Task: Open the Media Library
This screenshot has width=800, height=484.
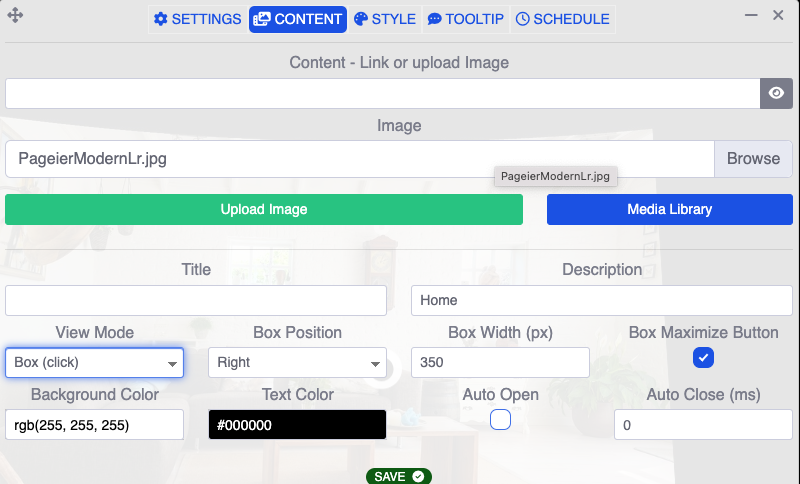Action: [669, 210]
